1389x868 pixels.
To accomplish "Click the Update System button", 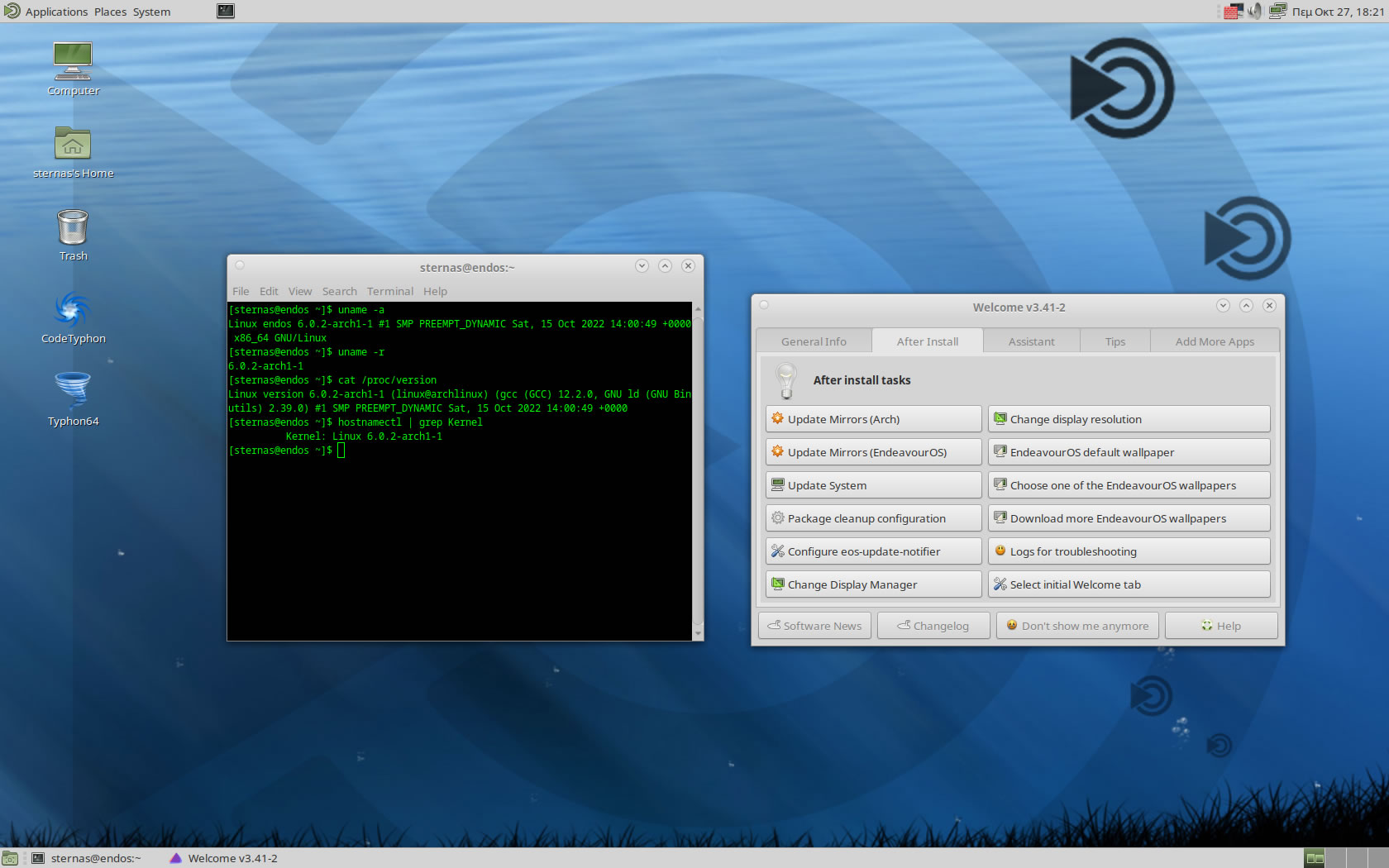I will tap(874, 485).
